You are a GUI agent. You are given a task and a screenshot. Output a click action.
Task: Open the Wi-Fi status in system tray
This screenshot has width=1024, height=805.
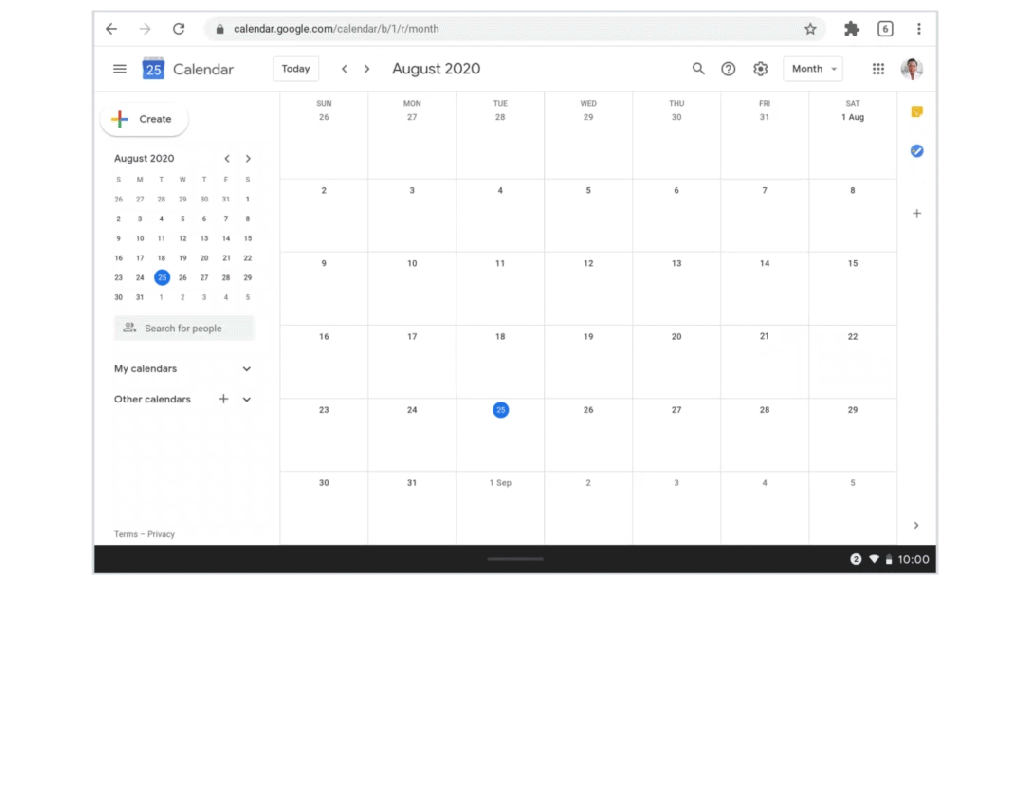pos(874,560)
